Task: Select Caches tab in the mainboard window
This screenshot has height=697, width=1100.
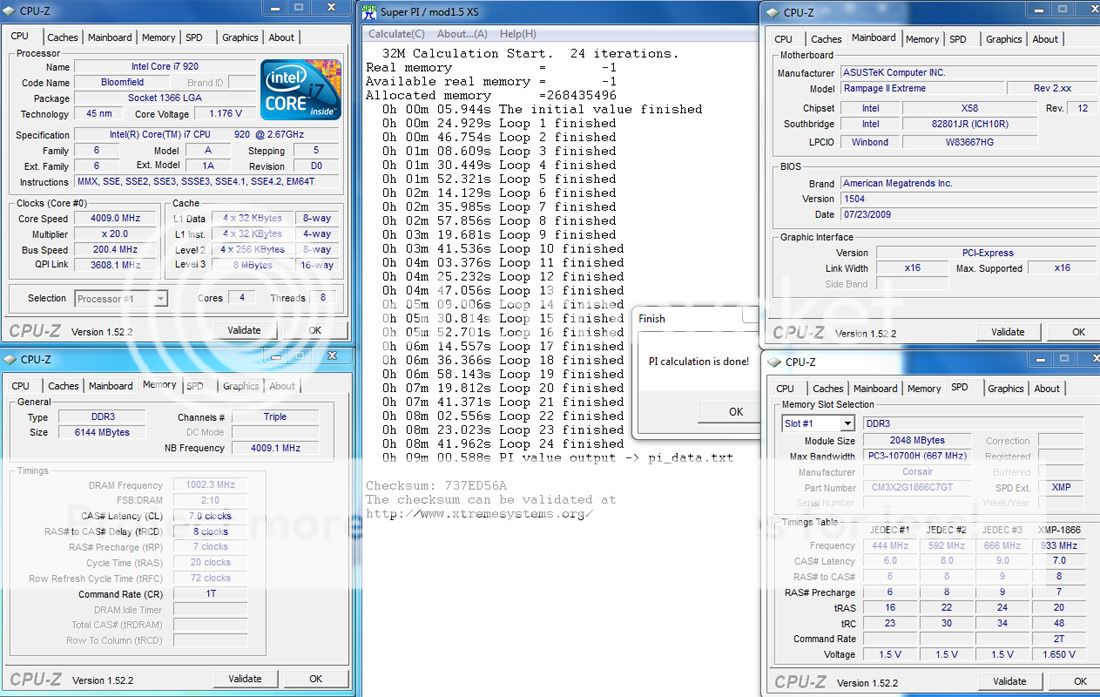Action: pos(826,39)
